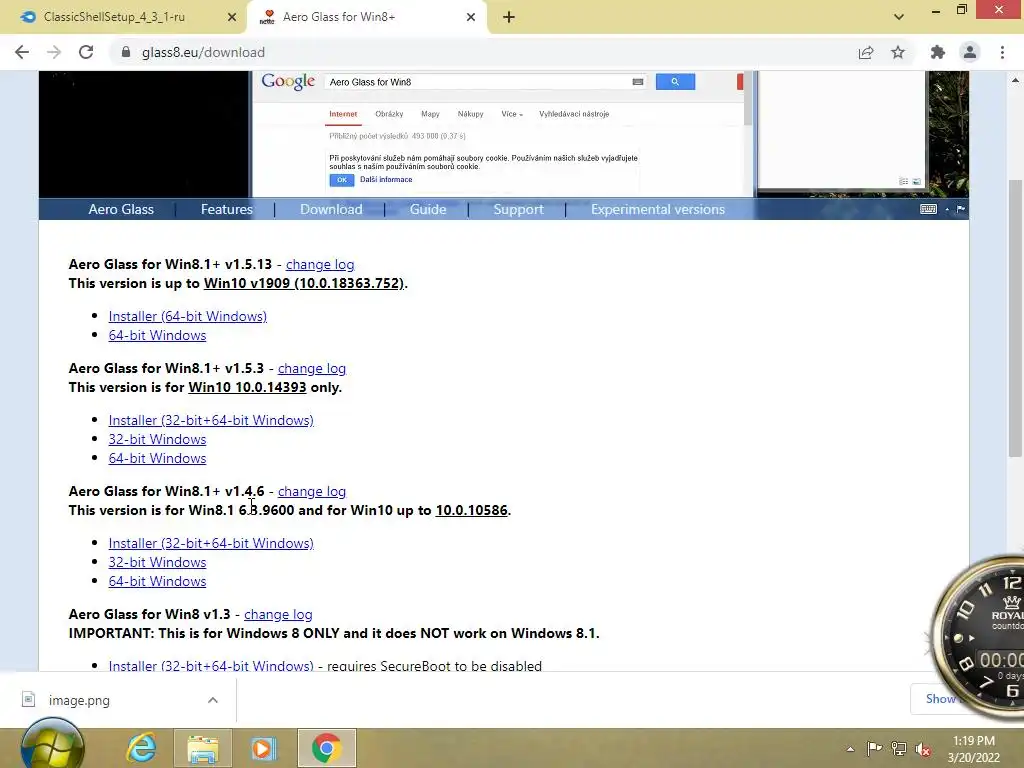Share this page via share icon
The image size is (1024, 768).
(x=866, y=52)
